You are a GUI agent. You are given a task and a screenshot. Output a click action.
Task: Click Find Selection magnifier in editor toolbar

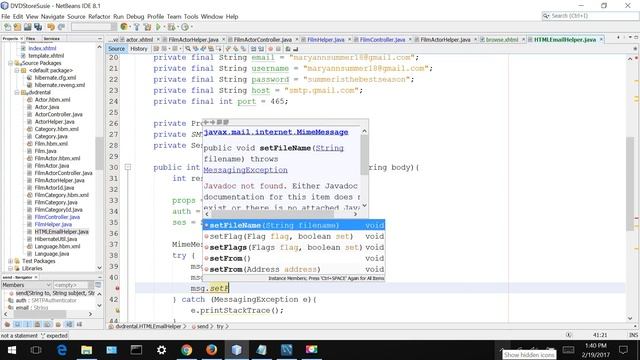click(x=188, y=49)
